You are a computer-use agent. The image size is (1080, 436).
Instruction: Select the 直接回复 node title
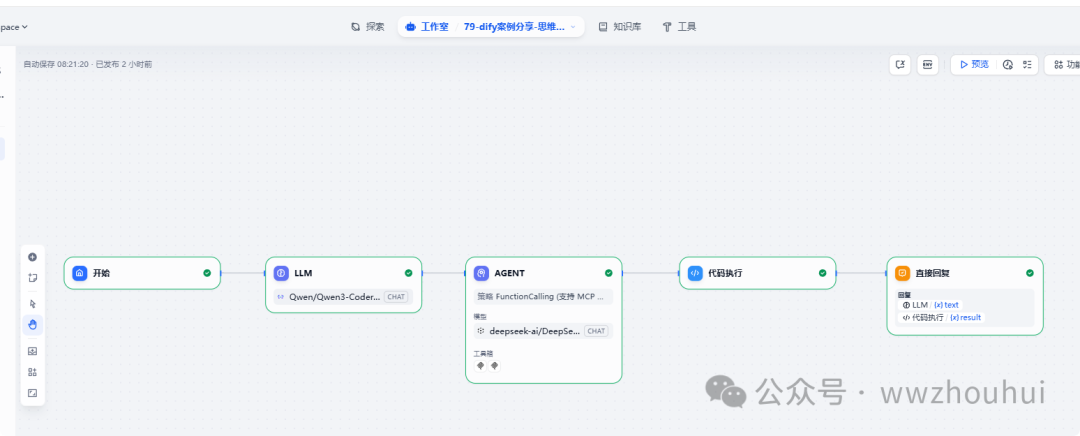pos(934,273)
